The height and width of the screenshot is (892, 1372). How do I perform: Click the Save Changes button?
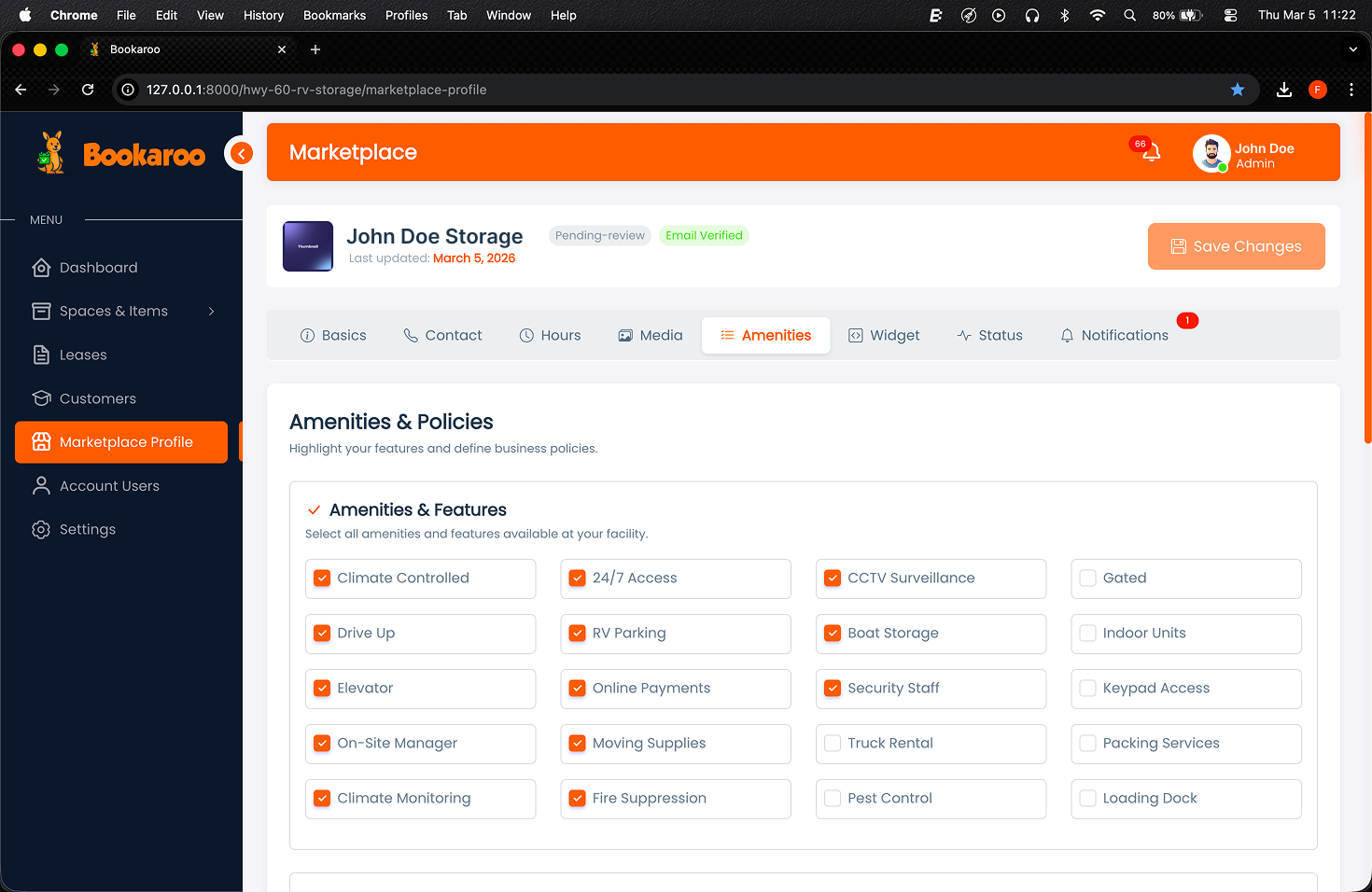1236,246
